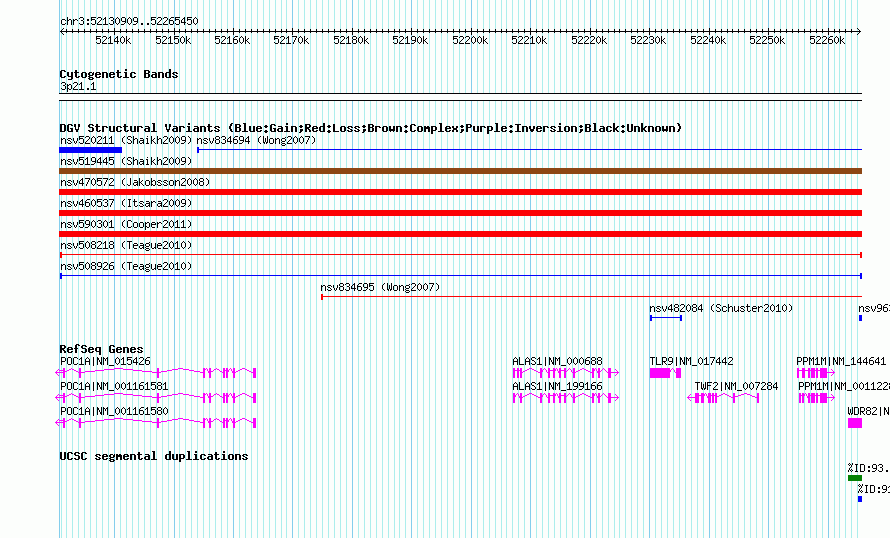Open the nsv519445 (Shaikh2009) label

click(x=126, y=161)
